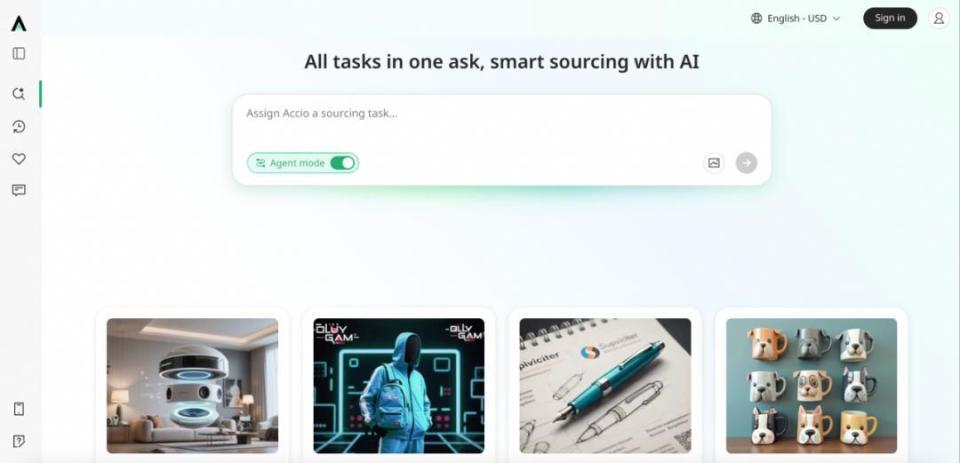Collapse the sidebar panel icon
Viewport: 960px width, 463px height.
coord(19,54)
